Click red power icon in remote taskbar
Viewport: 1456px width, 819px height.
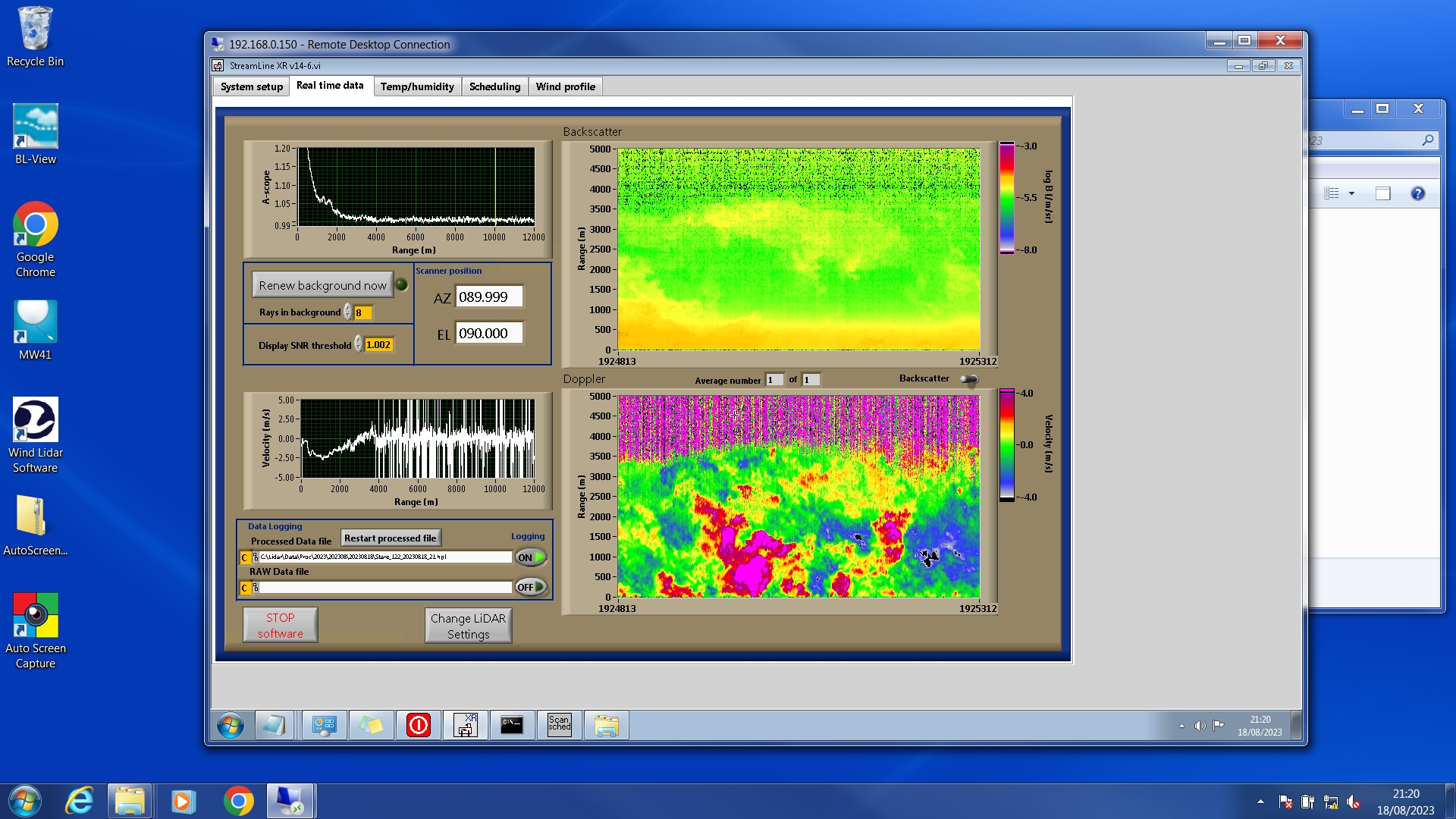[x=418, y=725]
